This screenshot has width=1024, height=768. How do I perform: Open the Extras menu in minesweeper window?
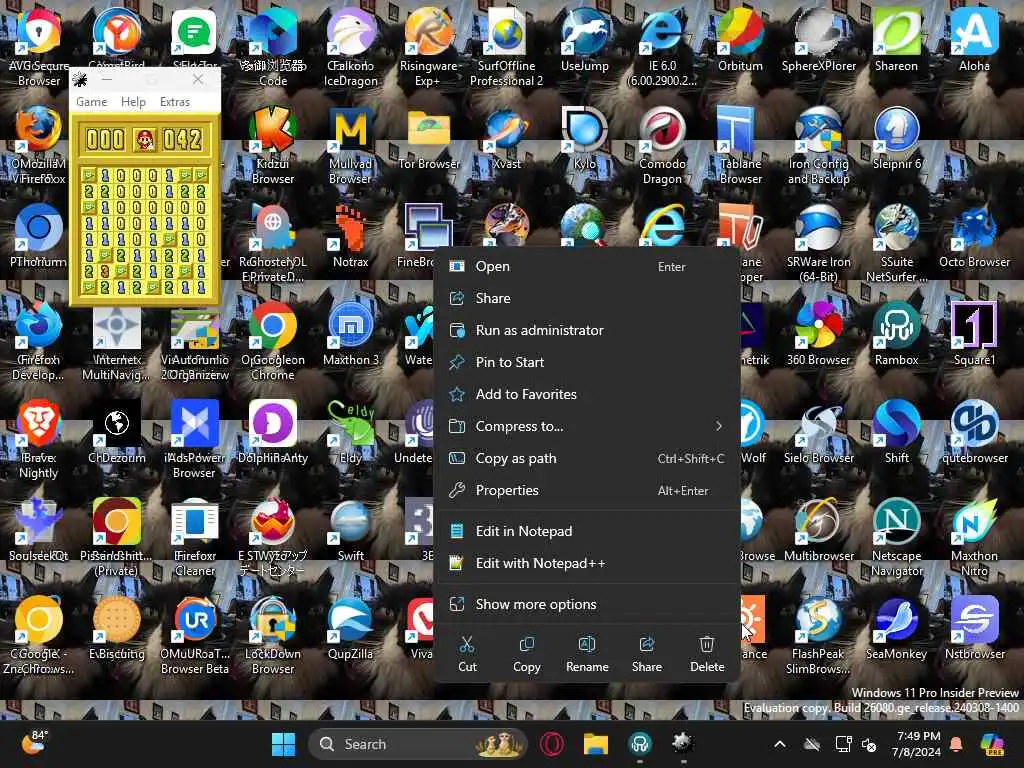[x=175, y=102]
